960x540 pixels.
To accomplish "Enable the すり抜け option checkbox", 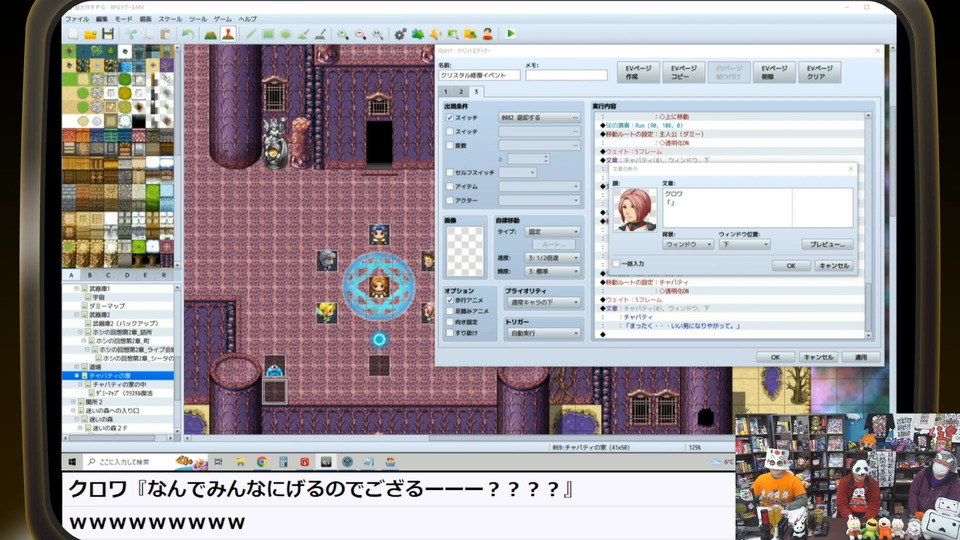I will (x=449, y=333).
